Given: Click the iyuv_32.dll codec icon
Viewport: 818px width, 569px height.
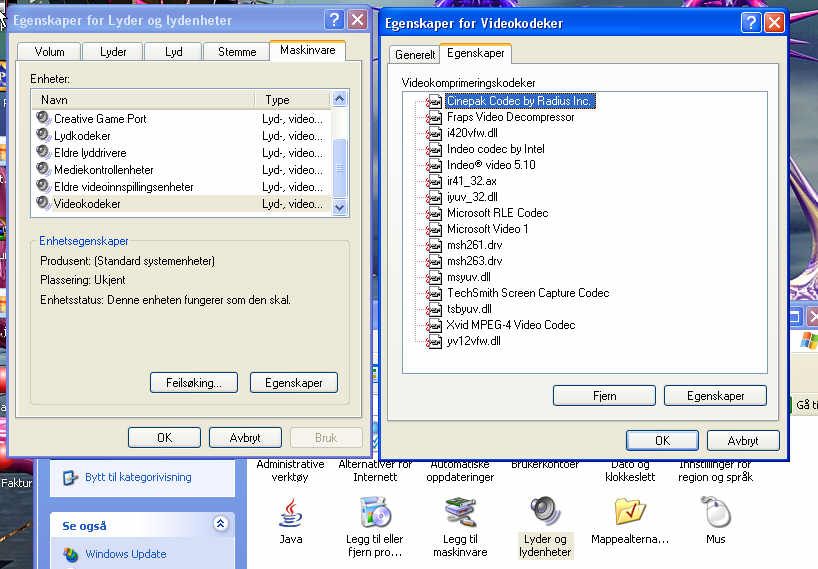Looking at the screenshot, I should tap(434, 198).
